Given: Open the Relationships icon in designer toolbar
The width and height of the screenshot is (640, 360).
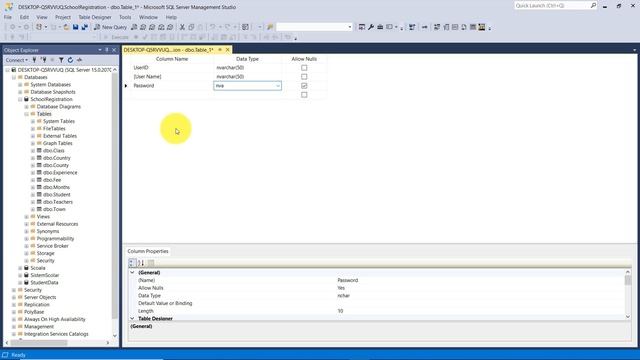Looking at the screenshot, I should pos(437,27).
